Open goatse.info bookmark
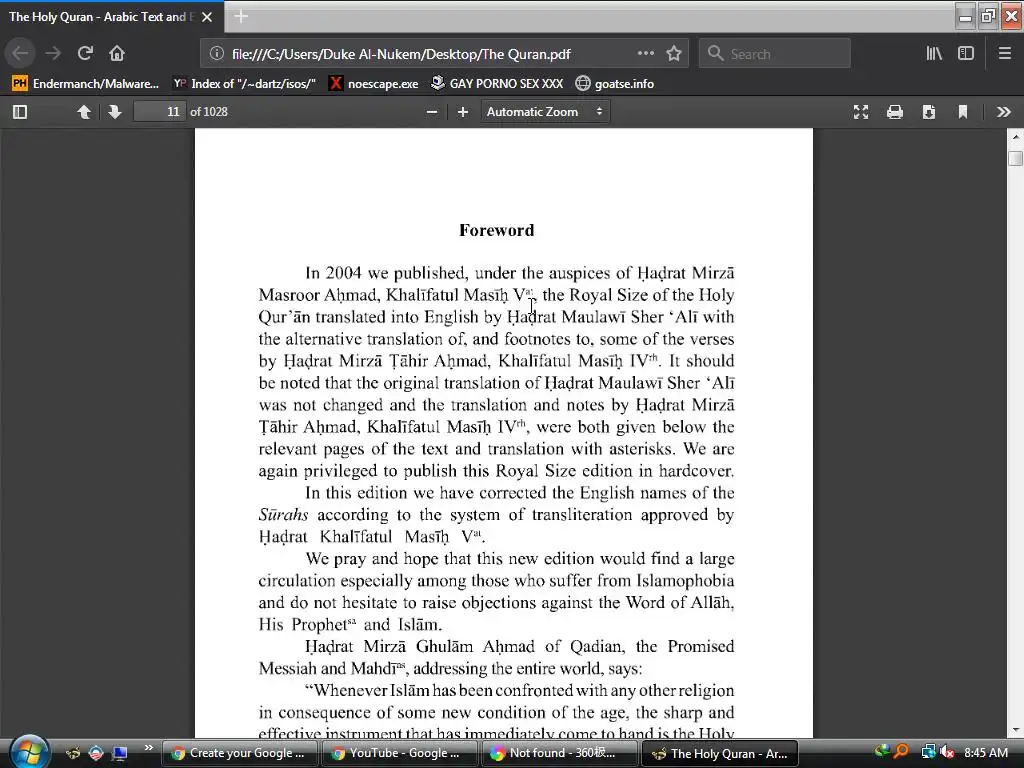Viewport: 1024px width, 768px height. click(615, 84)
